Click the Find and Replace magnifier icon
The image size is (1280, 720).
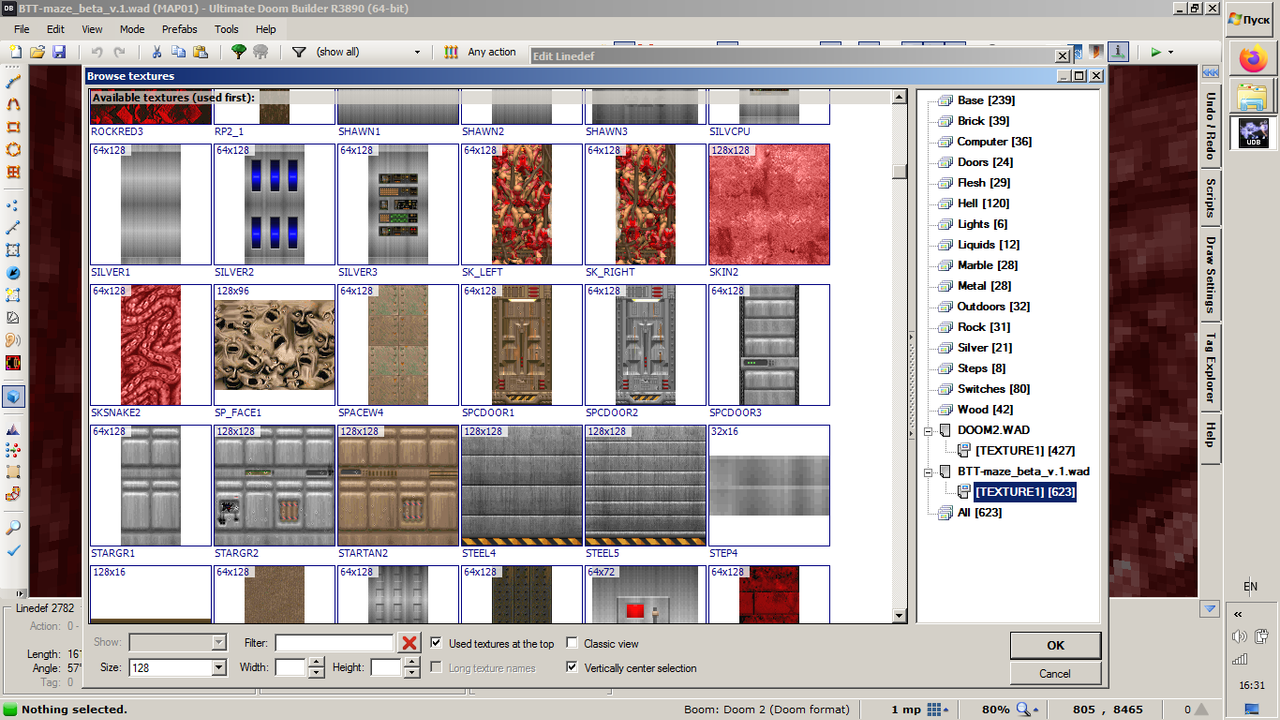pyautogui.click(x=14, y=527)
